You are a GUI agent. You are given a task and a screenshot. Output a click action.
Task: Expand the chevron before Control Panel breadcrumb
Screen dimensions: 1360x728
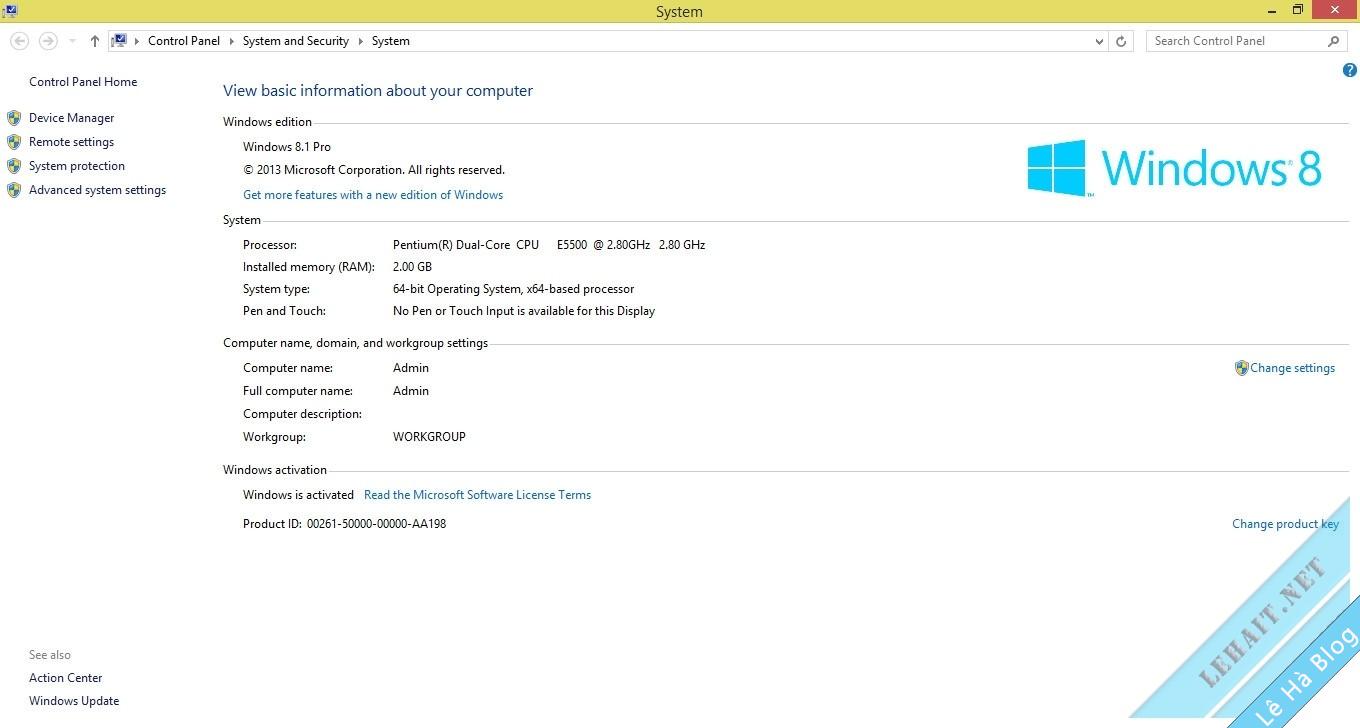[x=138, y=41]
